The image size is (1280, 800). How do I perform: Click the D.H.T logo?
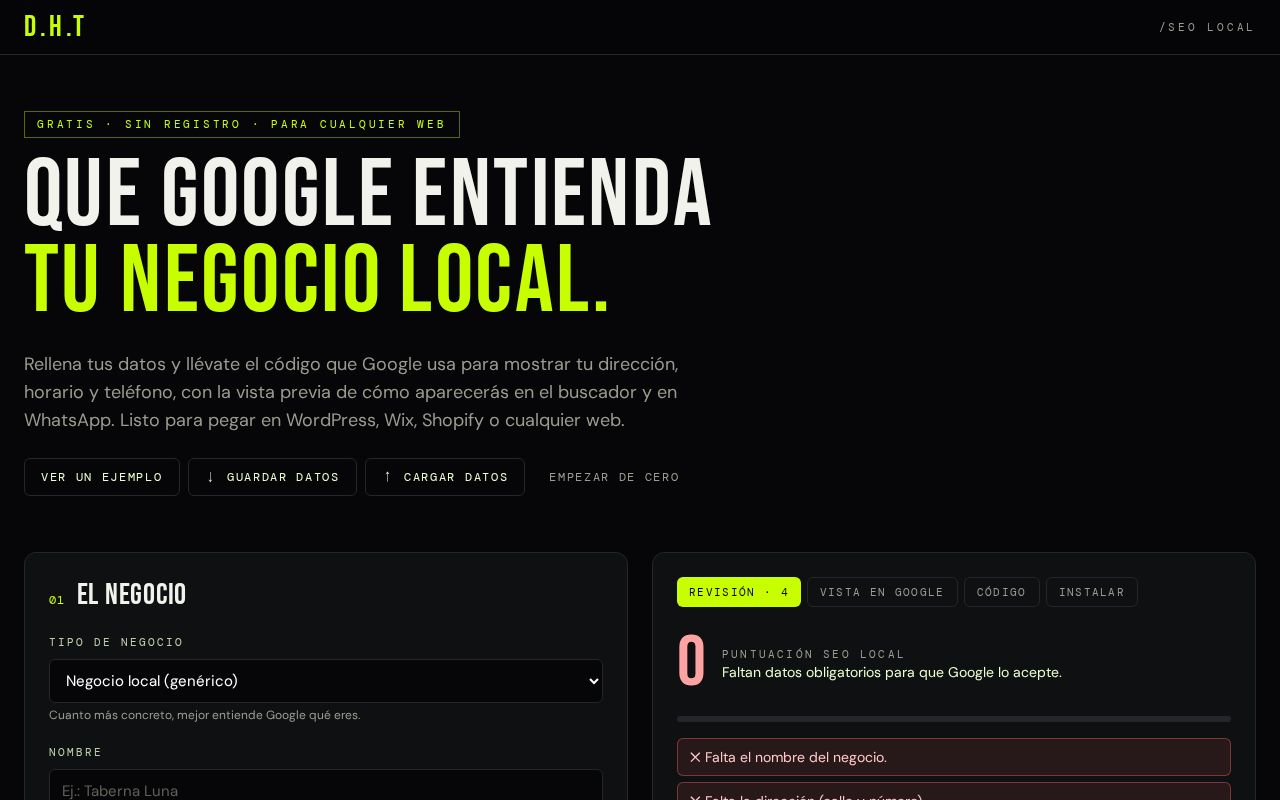pyautogui.click(x=54, y=27)
